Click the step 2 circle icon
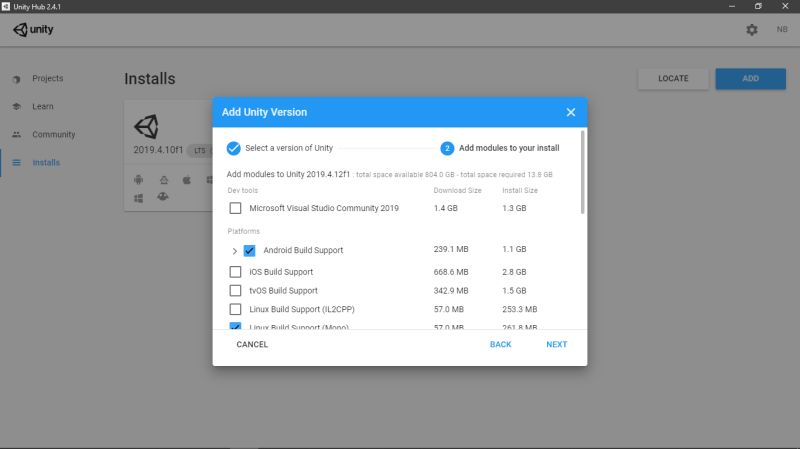 447,148
